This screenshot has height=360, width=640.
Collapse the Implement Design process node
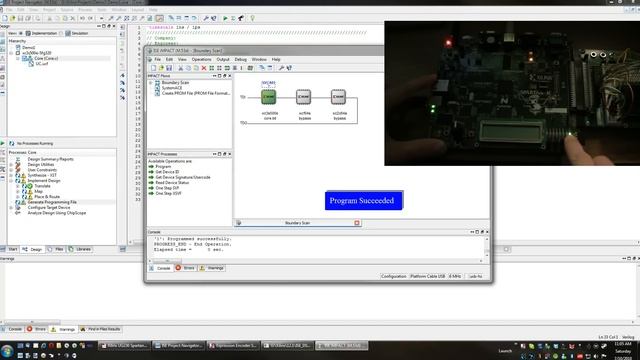[x=11, y=180]
